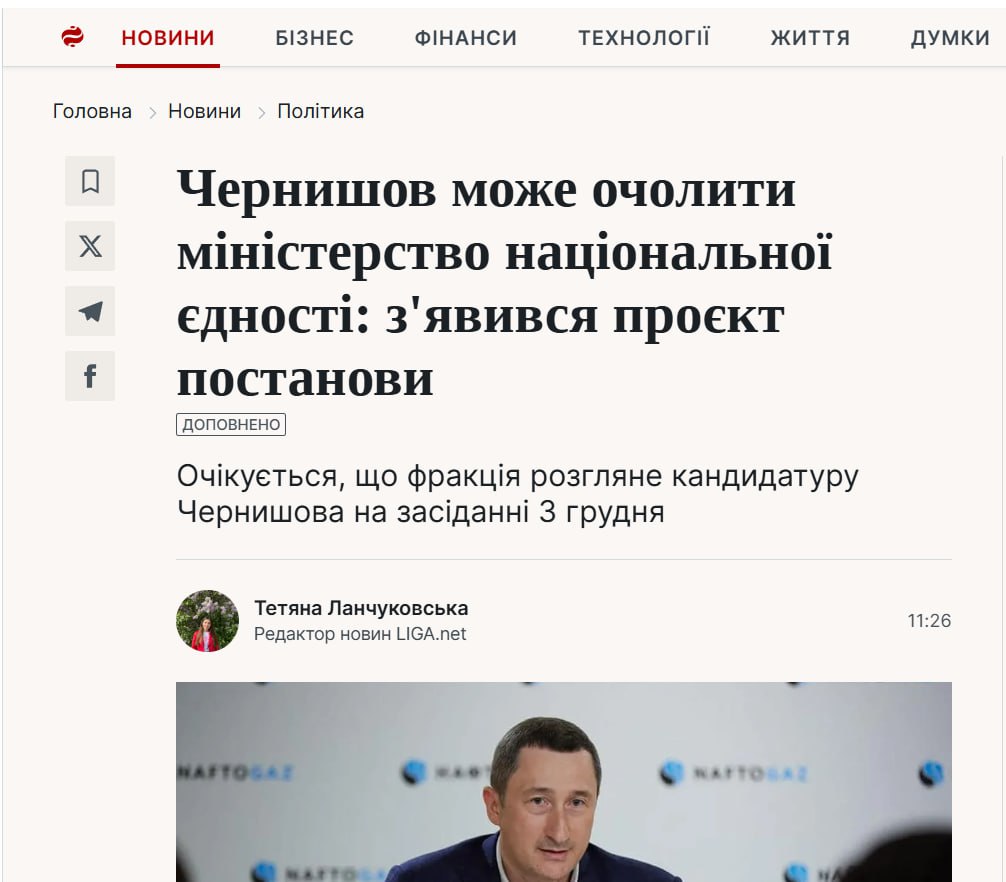Open the Політика breadcrumb category
Image resolution: width=1006 pixels, height=882 pixels.
point(321,112)
